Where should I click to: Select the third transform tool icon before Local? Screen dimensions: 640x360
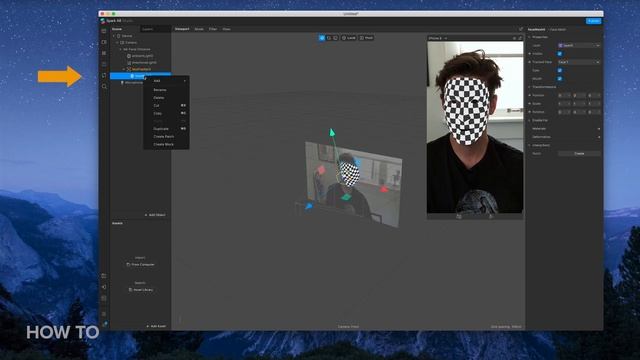336,38
